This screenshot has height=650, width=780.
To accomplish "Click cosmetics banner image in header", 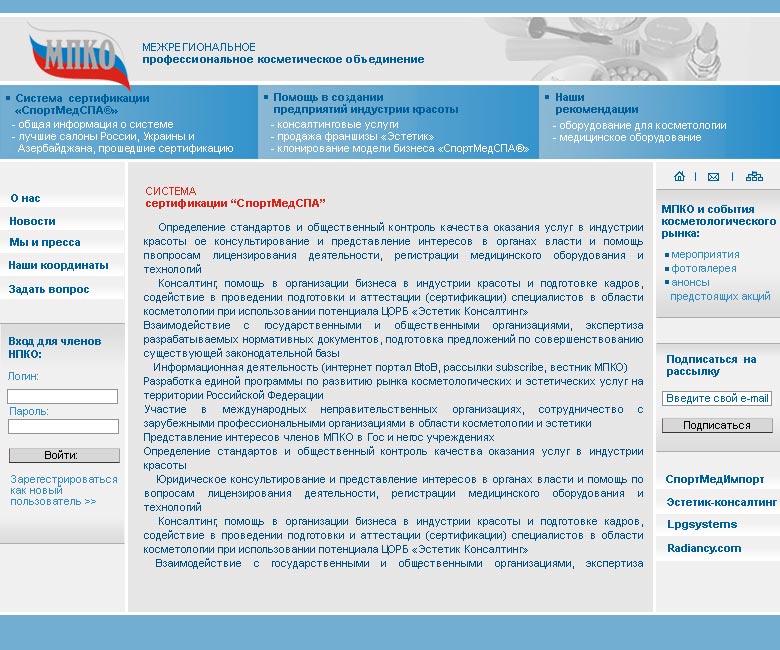I will click(604, 49).
